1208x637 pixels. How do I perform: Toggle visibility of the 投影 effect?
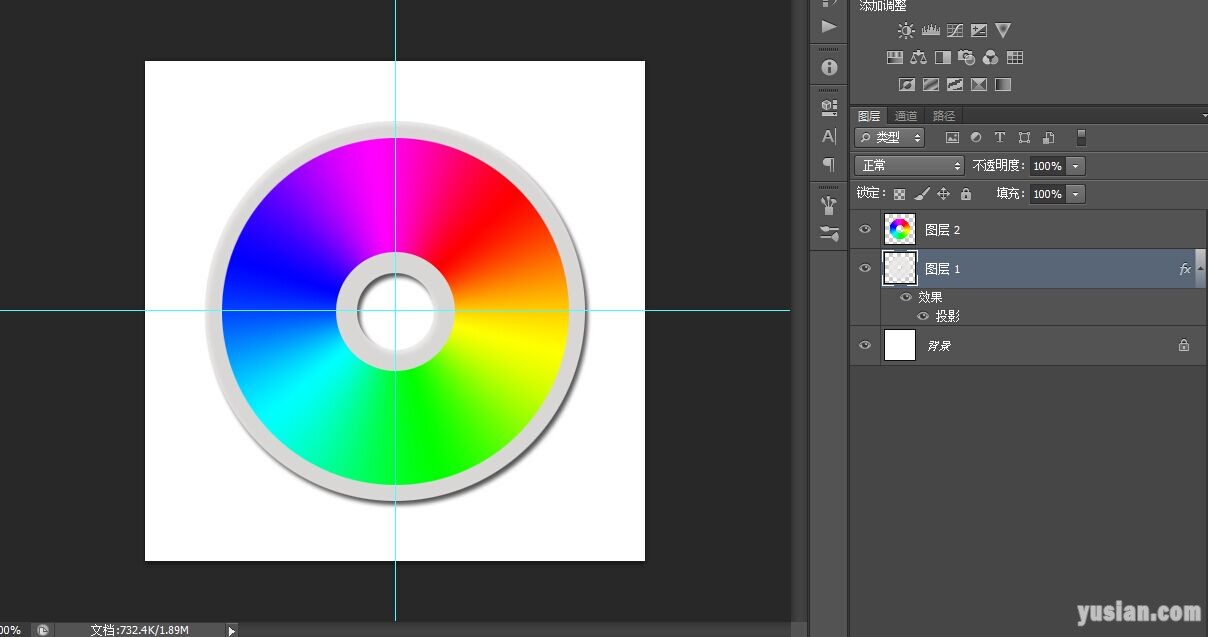923,316
